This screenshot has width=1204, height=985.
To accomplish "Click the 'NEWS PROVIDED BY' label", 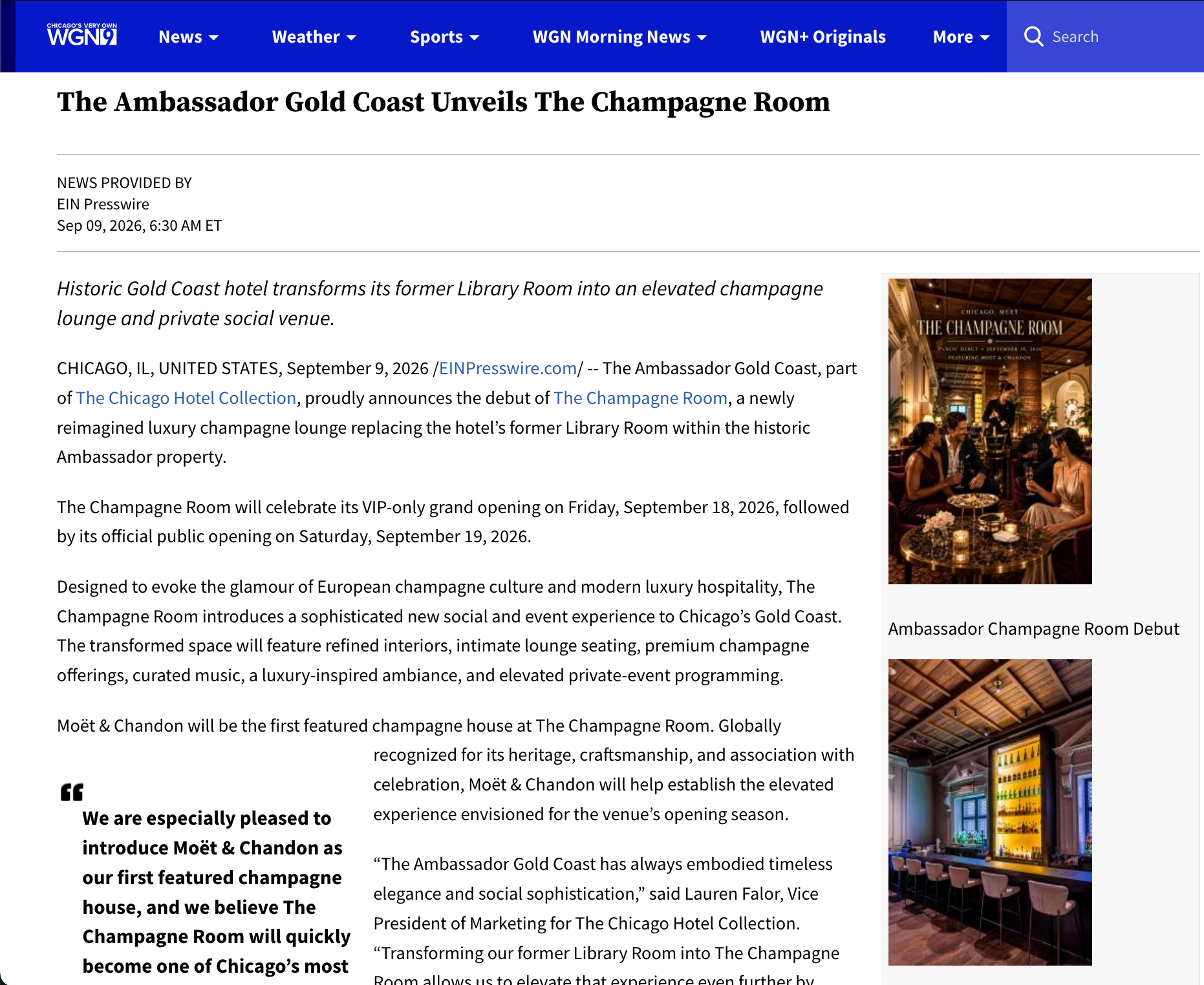I will tap(124, 183).
